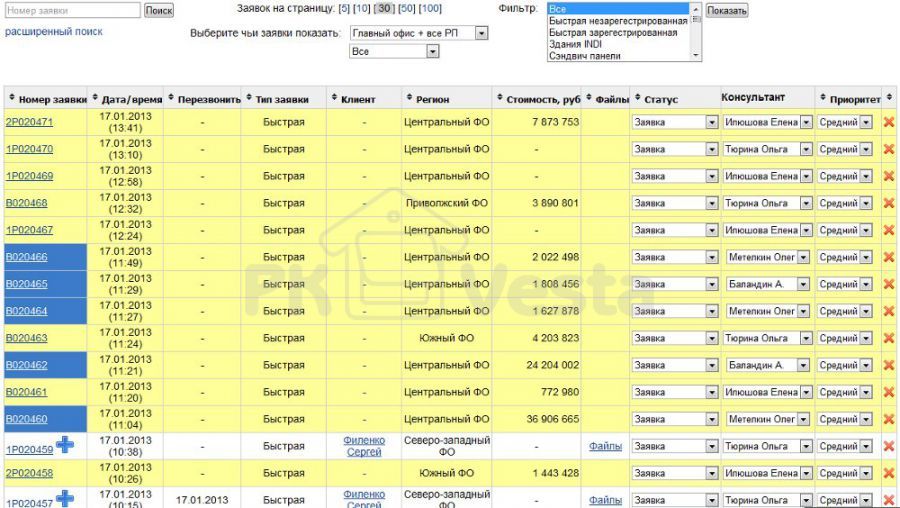The width and height of the screenshot is (900, 508).
Task: Show 100 requests per page
Action: click(431, 9)
